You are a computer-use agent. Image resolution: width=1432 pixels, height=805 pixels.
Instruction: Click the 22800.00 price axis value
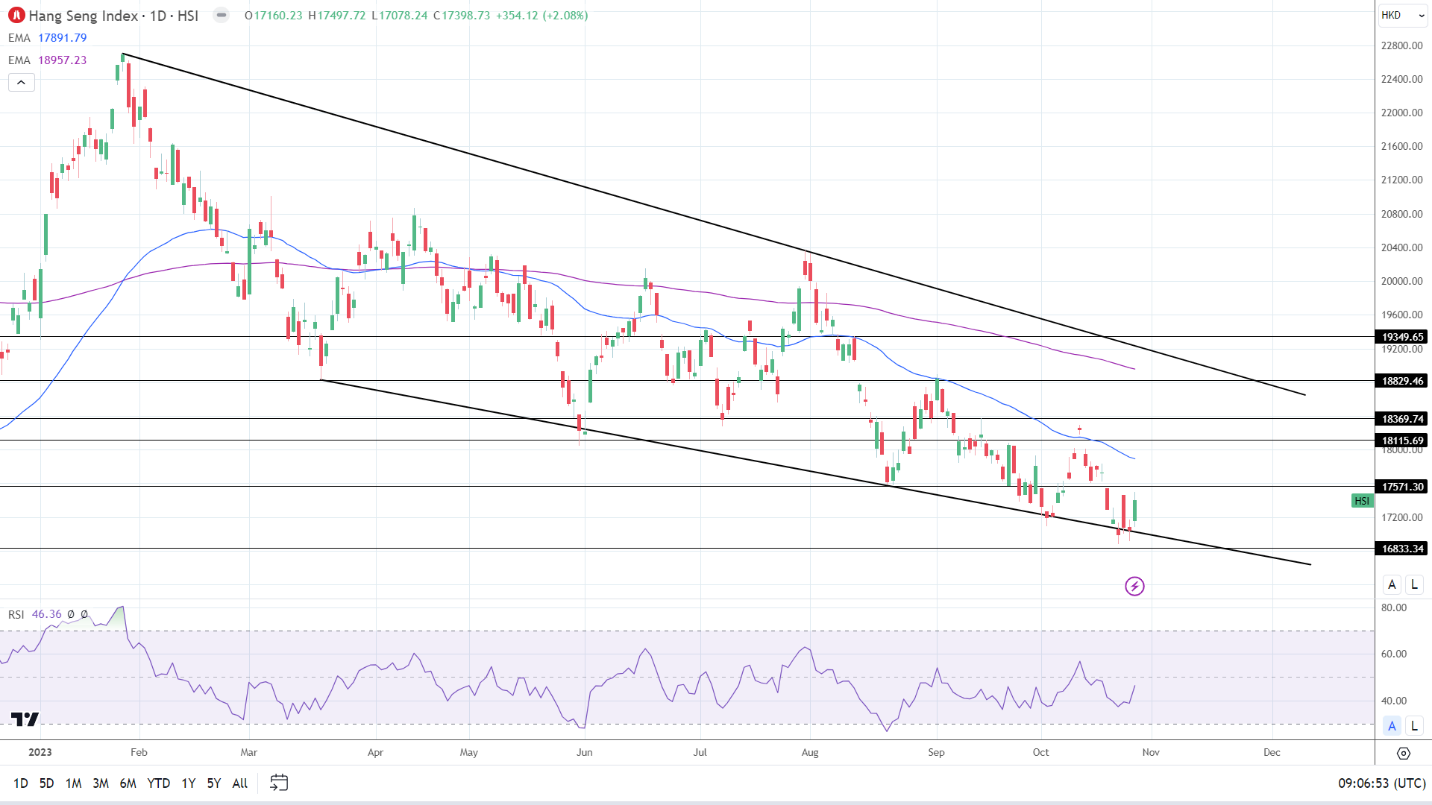[1403, 46]
